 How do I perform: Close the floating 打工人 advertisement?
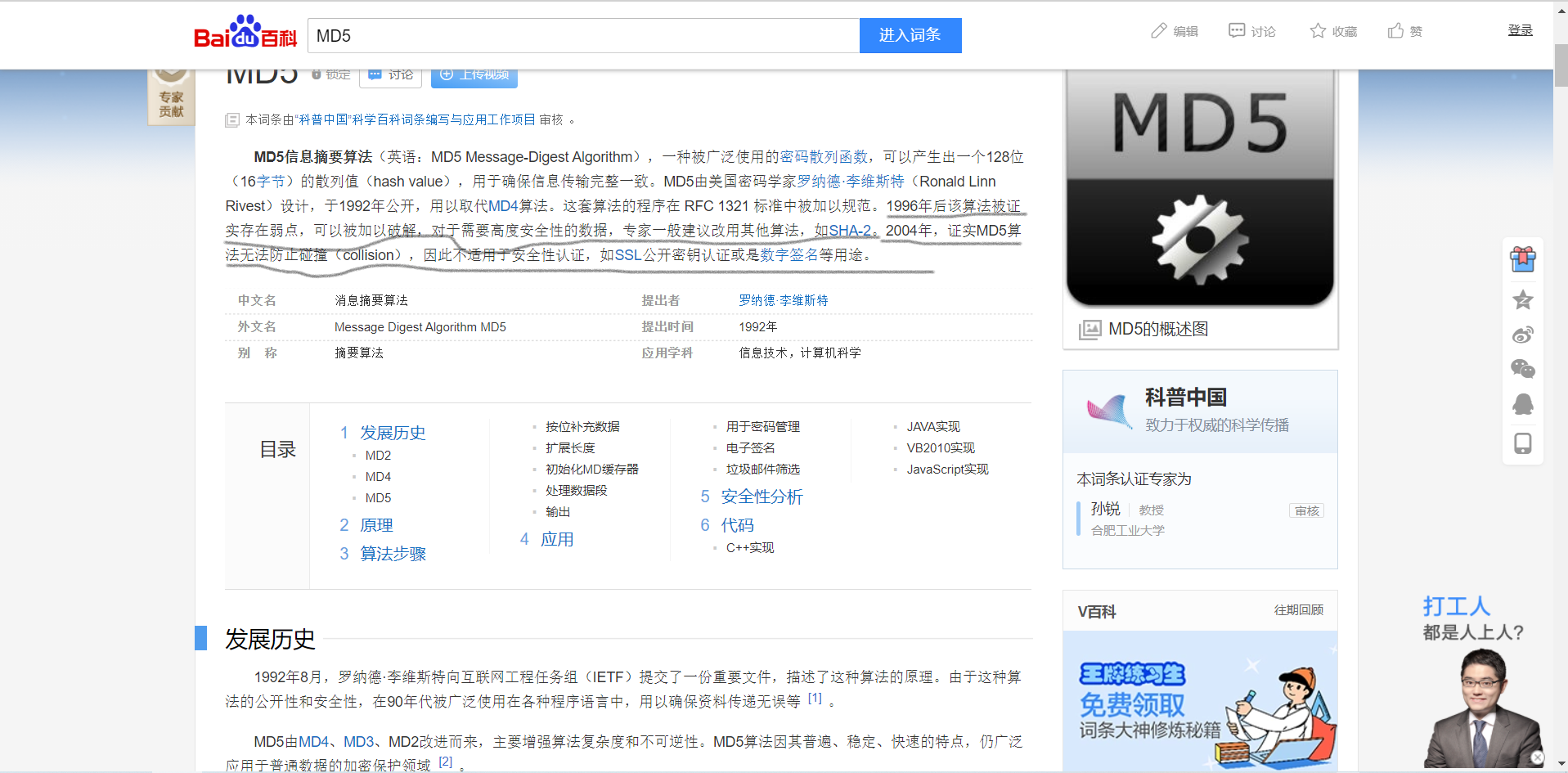point(1538,757)
